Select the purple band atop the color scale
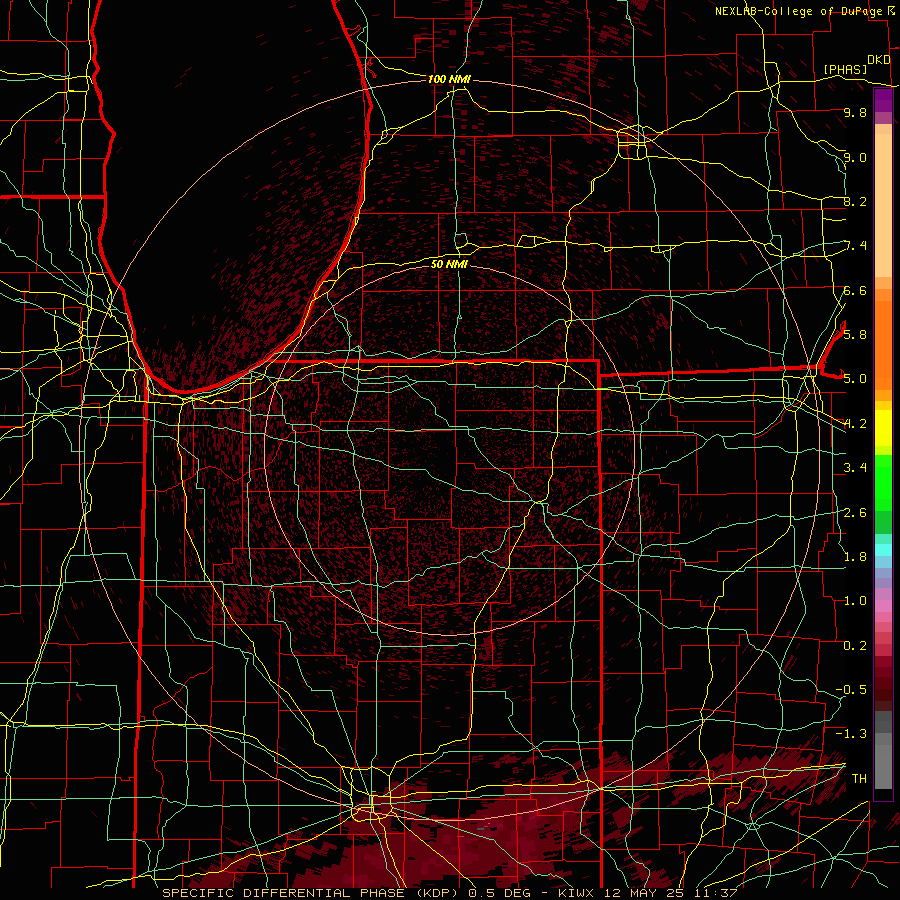This screenshot has height=900, width=900. point(883,100)
